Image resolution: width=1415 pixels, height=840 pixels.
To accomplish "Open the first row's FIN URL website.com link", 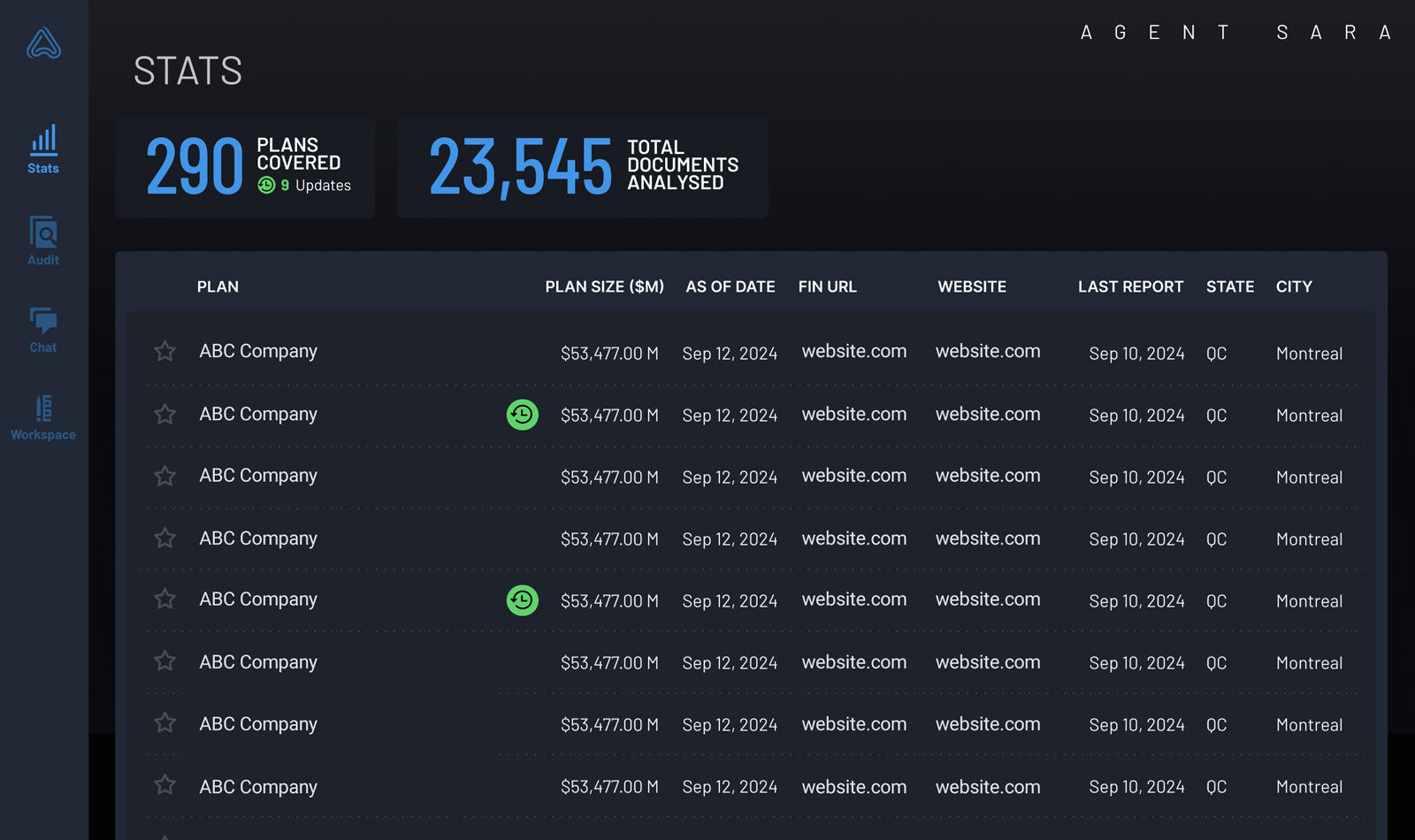I will [853, 351].
